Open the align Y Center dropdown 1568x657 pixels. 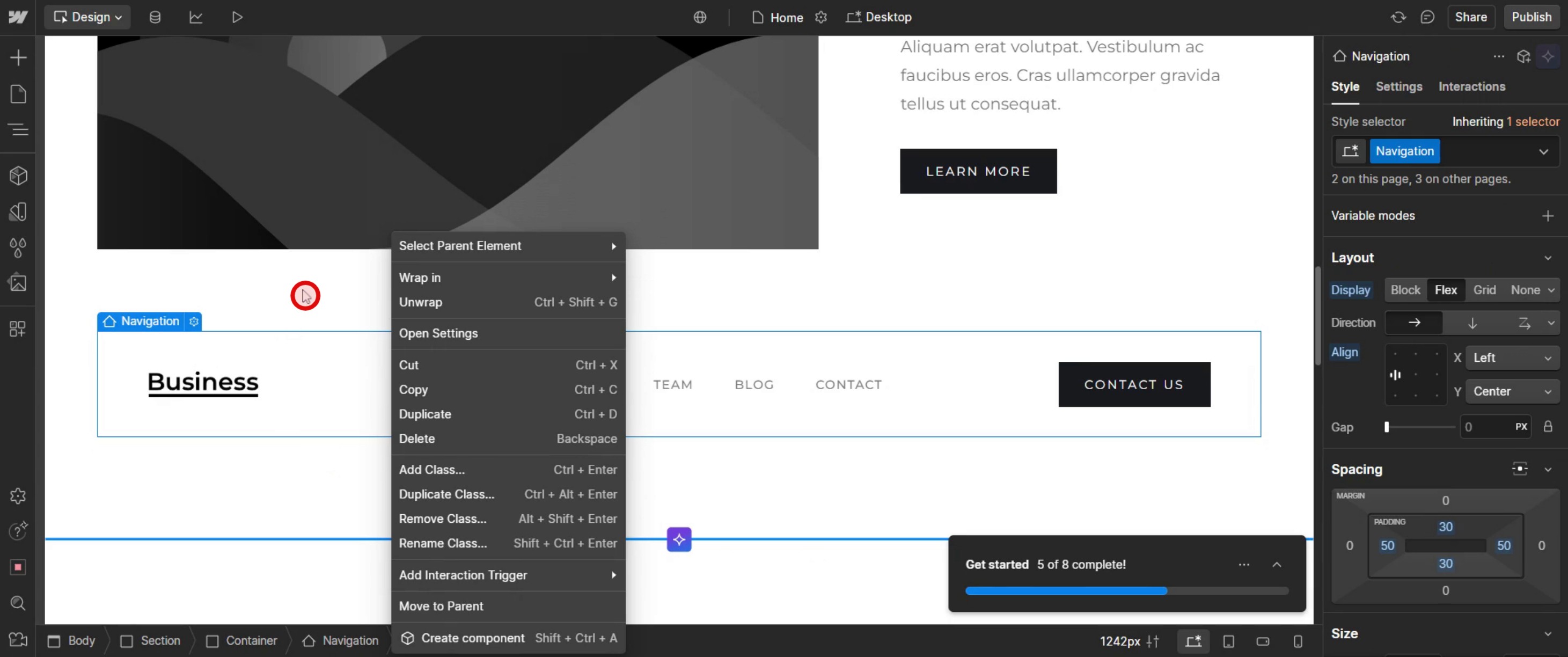pos(1512,391)
